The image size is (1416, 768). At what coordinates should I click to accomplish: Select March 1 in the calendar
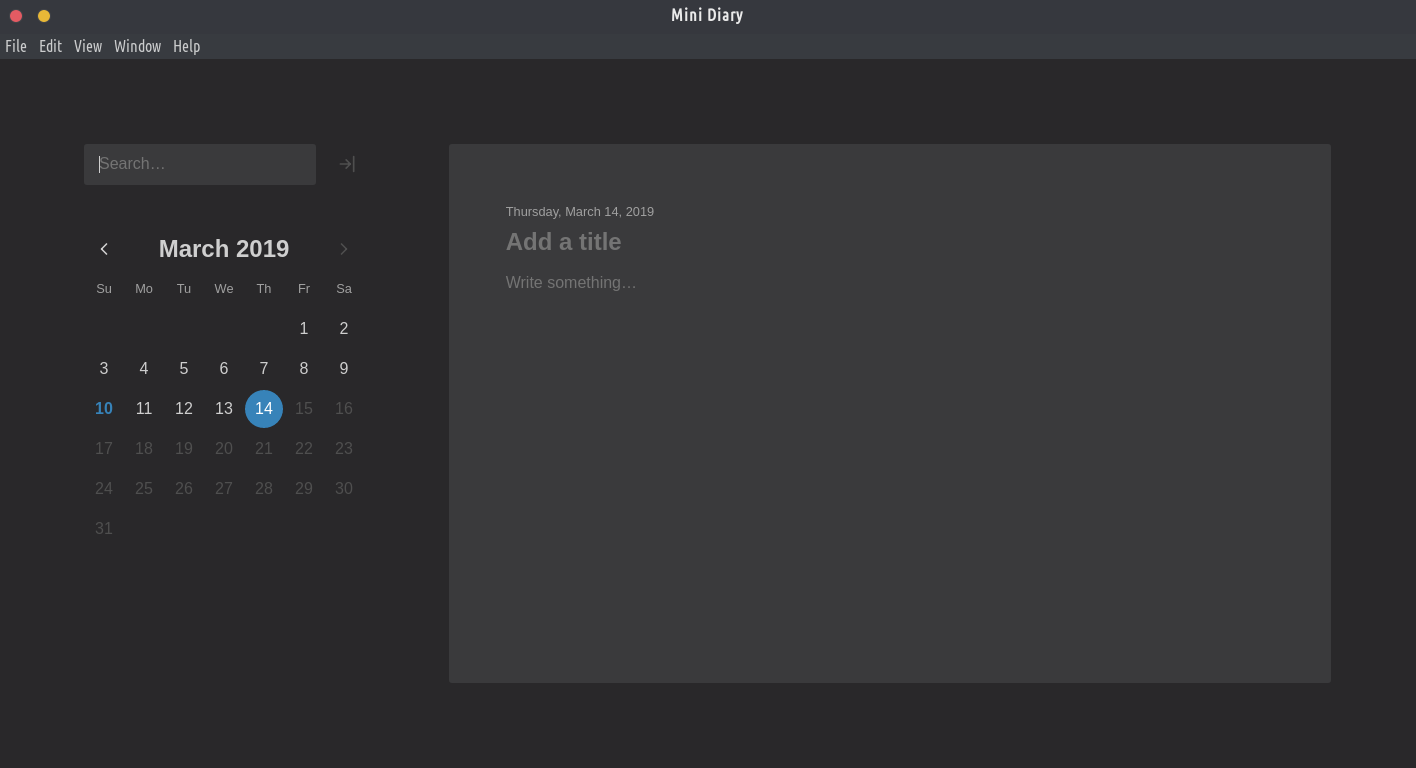point(304,329)
